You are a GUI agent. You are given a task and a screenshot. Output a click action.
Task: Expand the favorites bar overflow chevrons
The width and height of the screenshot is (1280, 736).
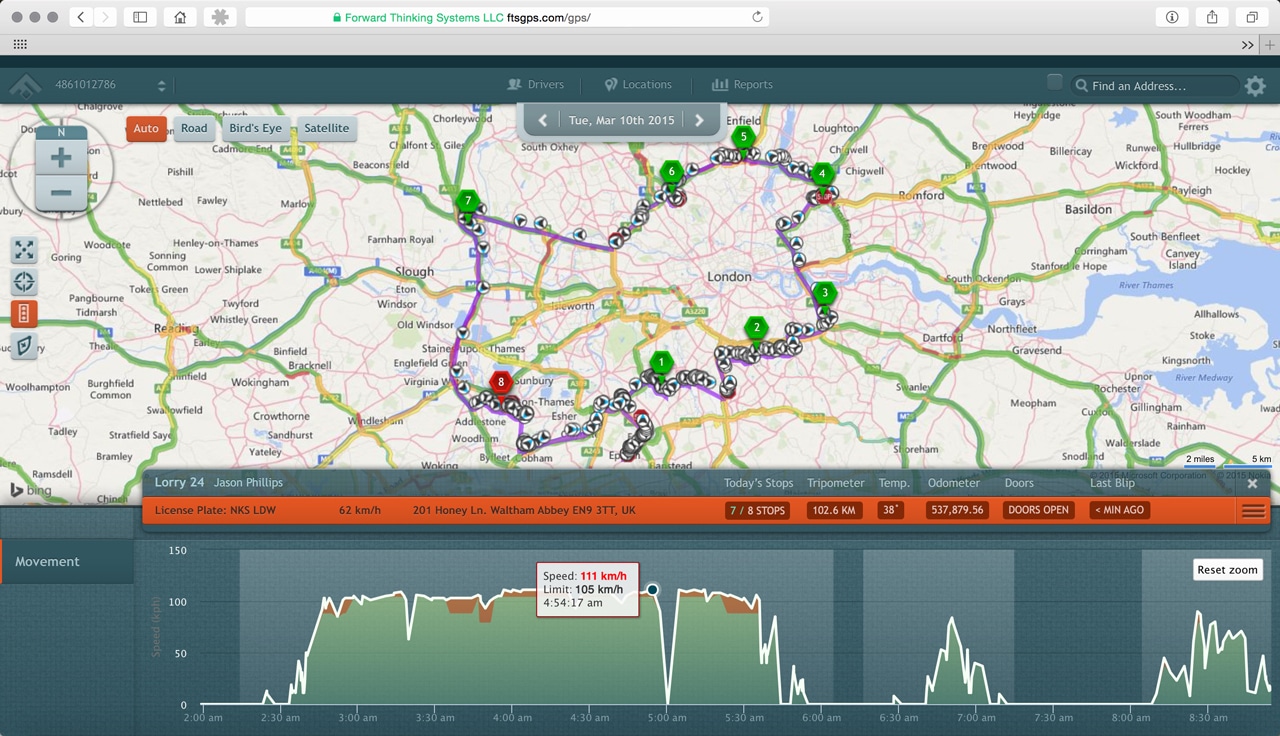pos(1247,45)
